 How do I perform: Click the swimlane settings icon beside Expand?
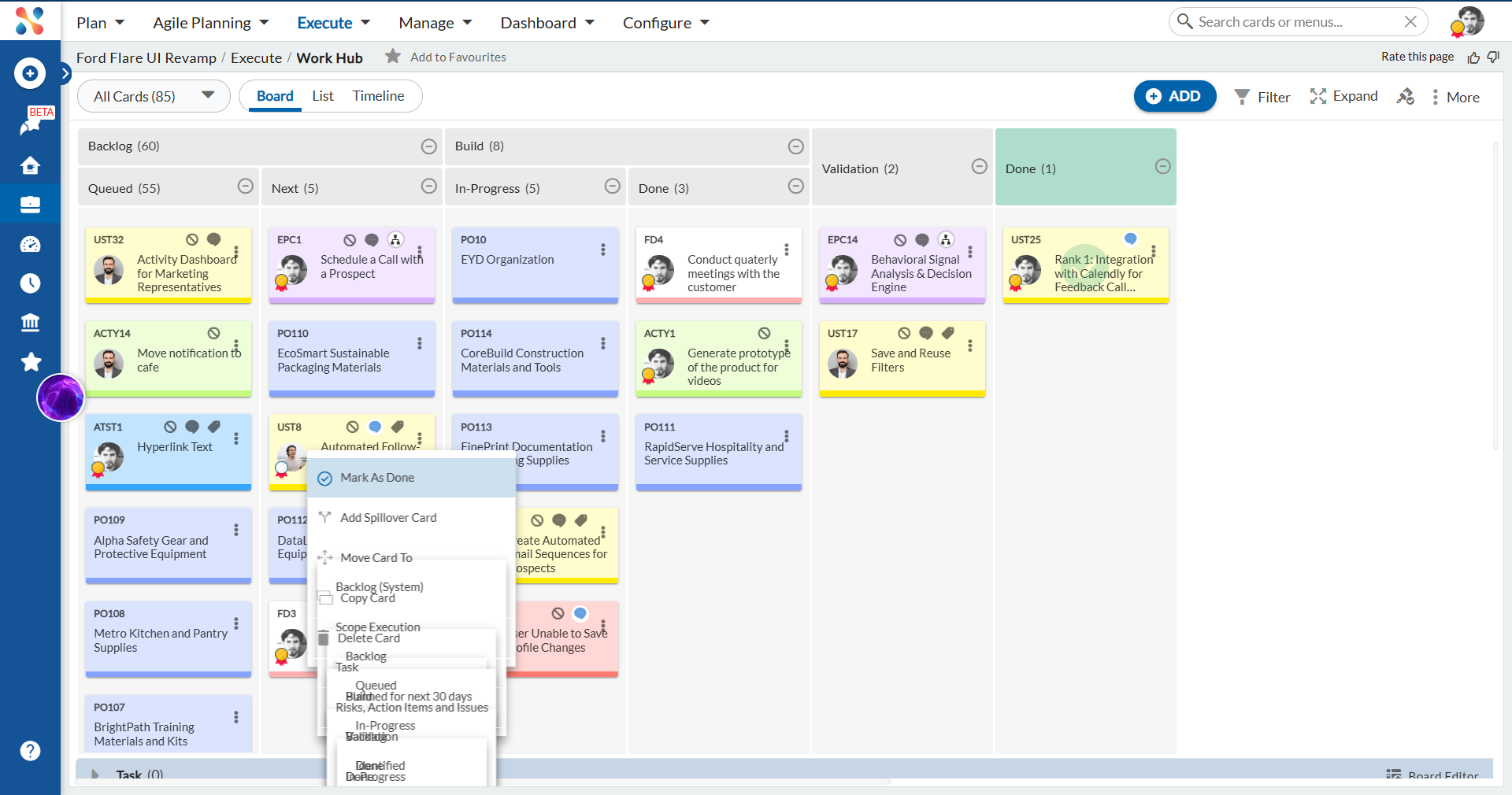tap(1406, 97)
